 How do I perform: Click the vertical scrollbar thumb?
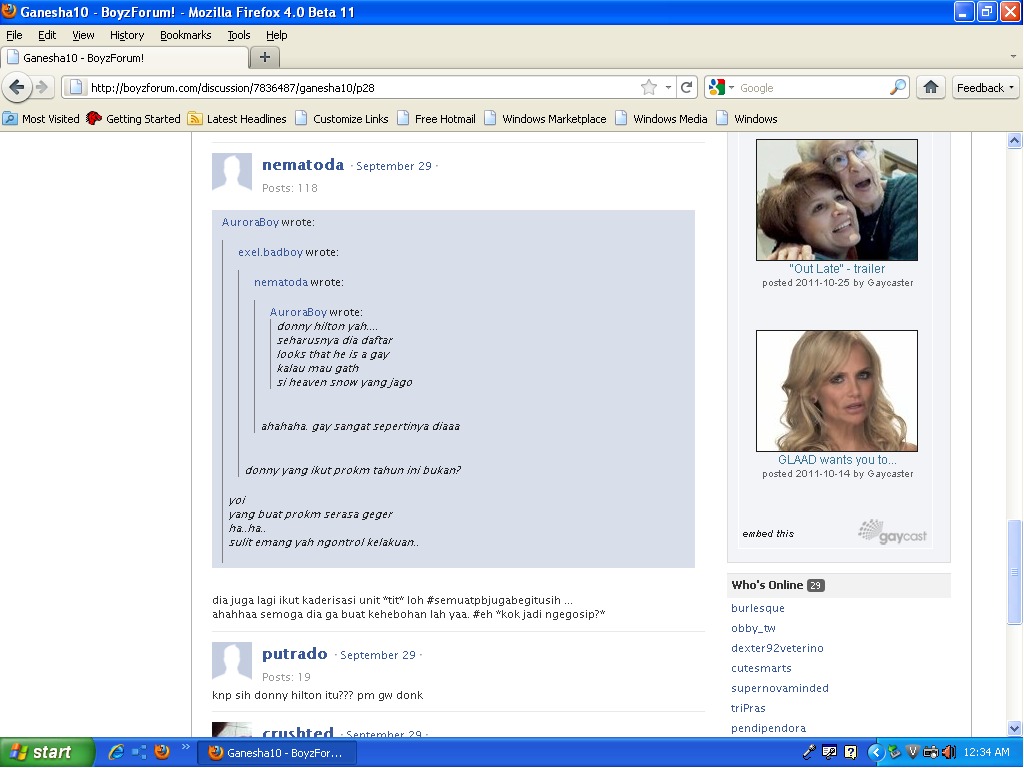pos(1014,572)
